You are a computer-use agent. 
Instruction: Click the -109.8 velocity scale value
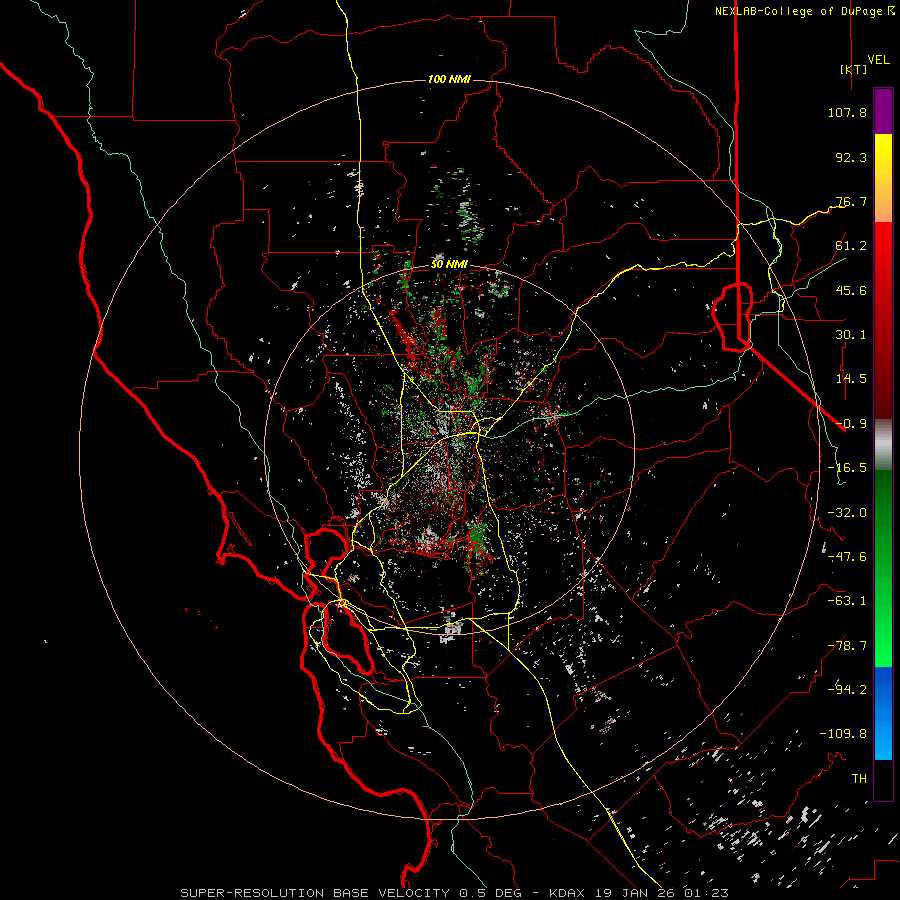tap(843, 734)
